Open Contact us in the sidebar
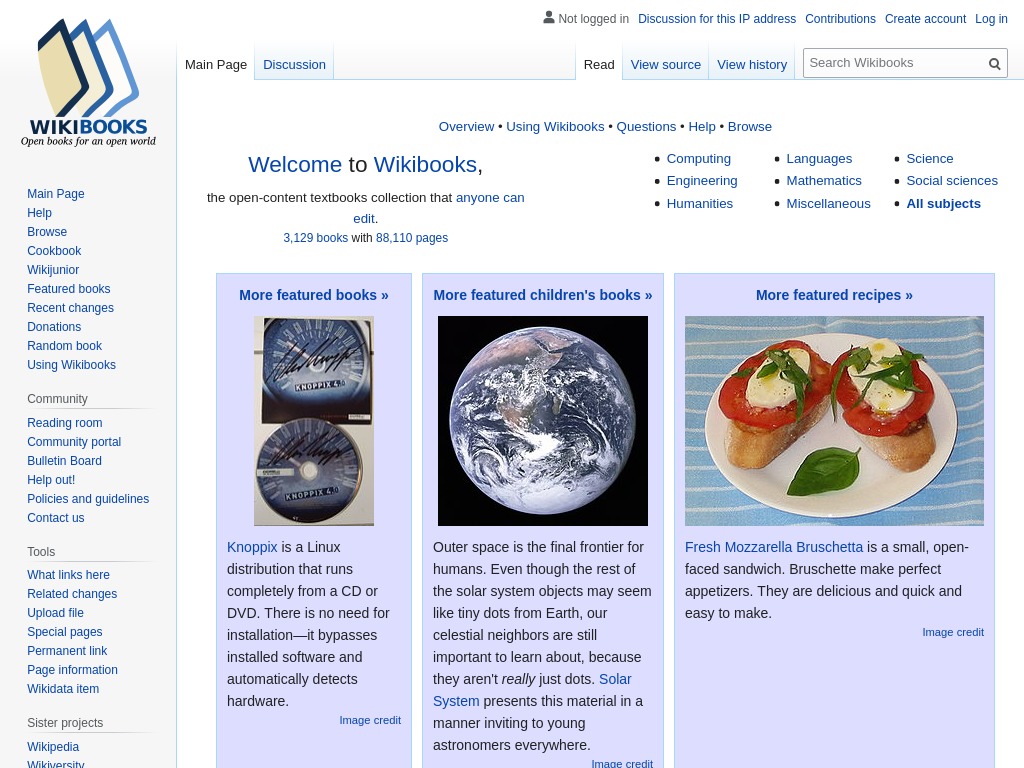 tap(56, 517)
